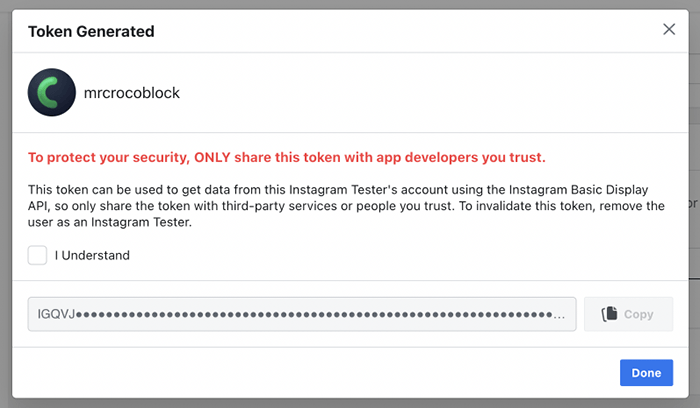This screenshot has width=700, height=408.
Task: Click the Instagram Basic Display description paragraph
Action: 346,206
